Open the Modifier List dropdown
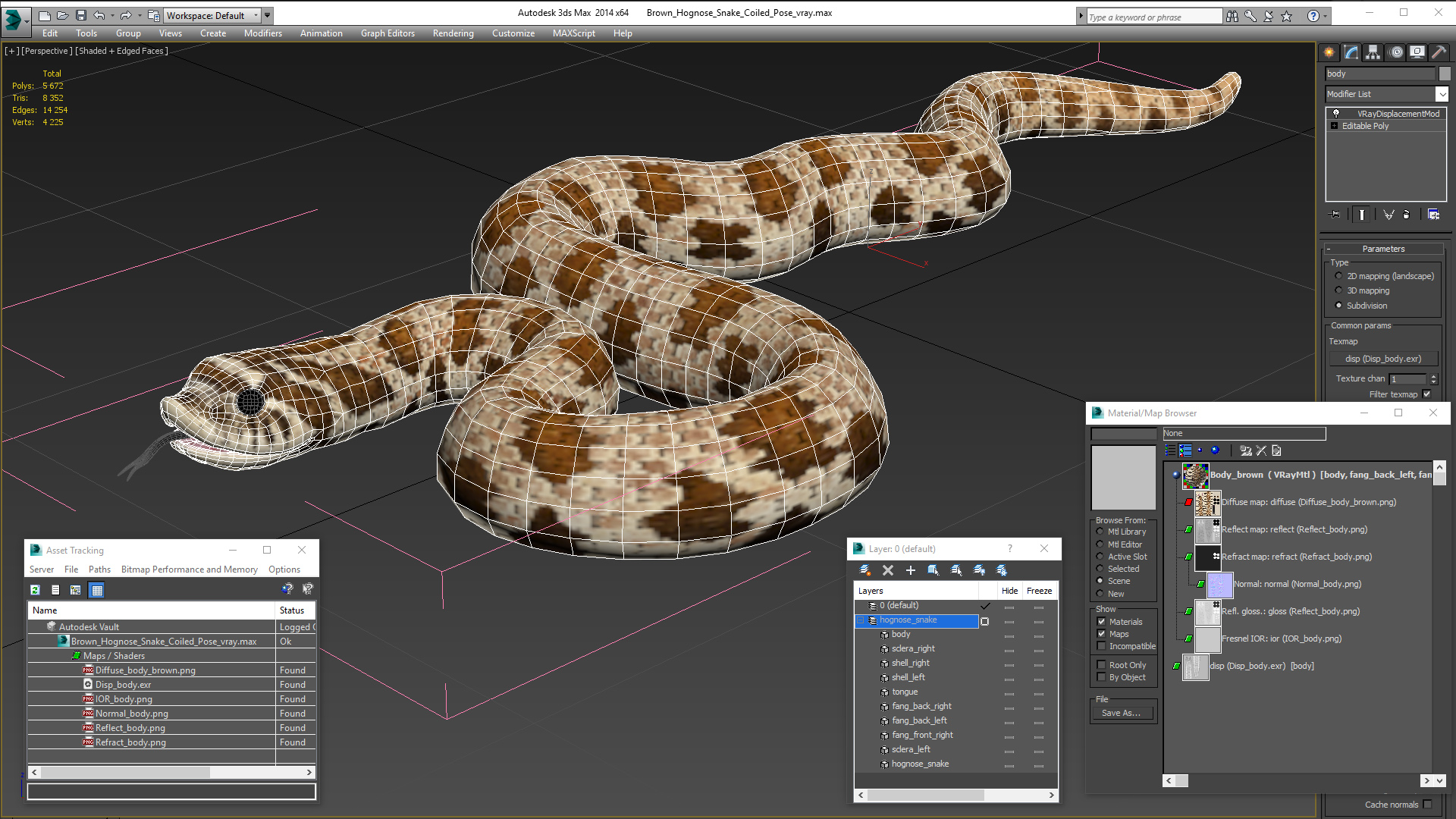 (1441, 94)
